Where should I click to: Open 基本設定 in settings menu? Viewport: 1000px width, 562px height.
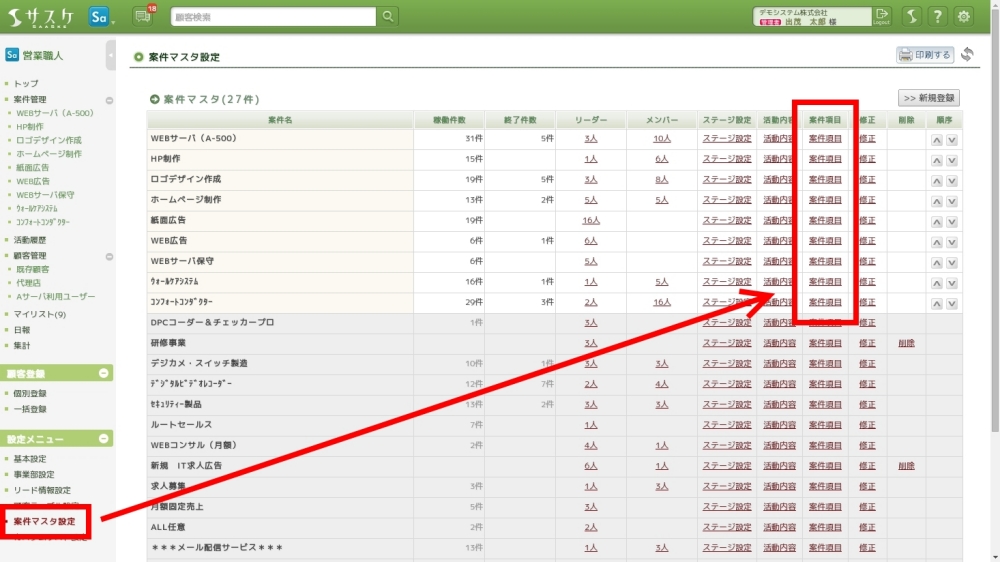(x=30, y=459)
